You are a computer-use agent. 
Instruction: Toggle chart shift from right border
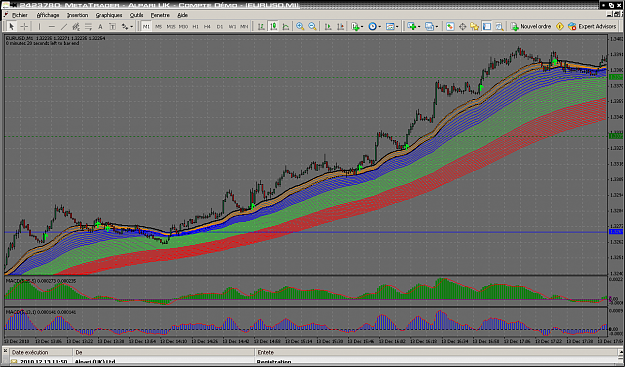[340, 27]
